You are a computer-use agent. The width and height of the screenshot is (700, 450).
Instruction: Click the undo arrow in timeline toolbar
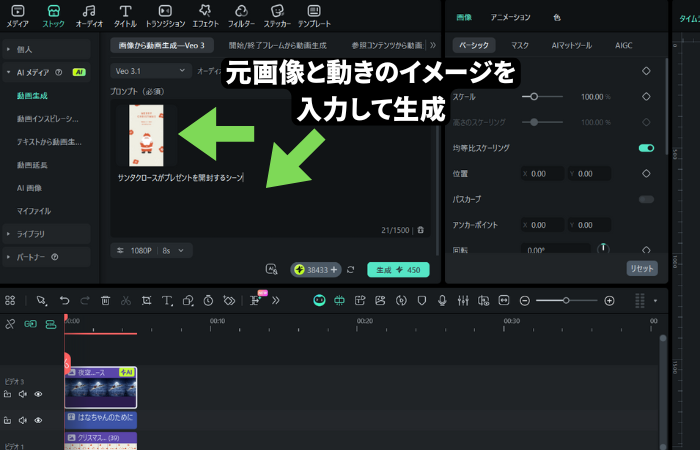coord(64,300)
